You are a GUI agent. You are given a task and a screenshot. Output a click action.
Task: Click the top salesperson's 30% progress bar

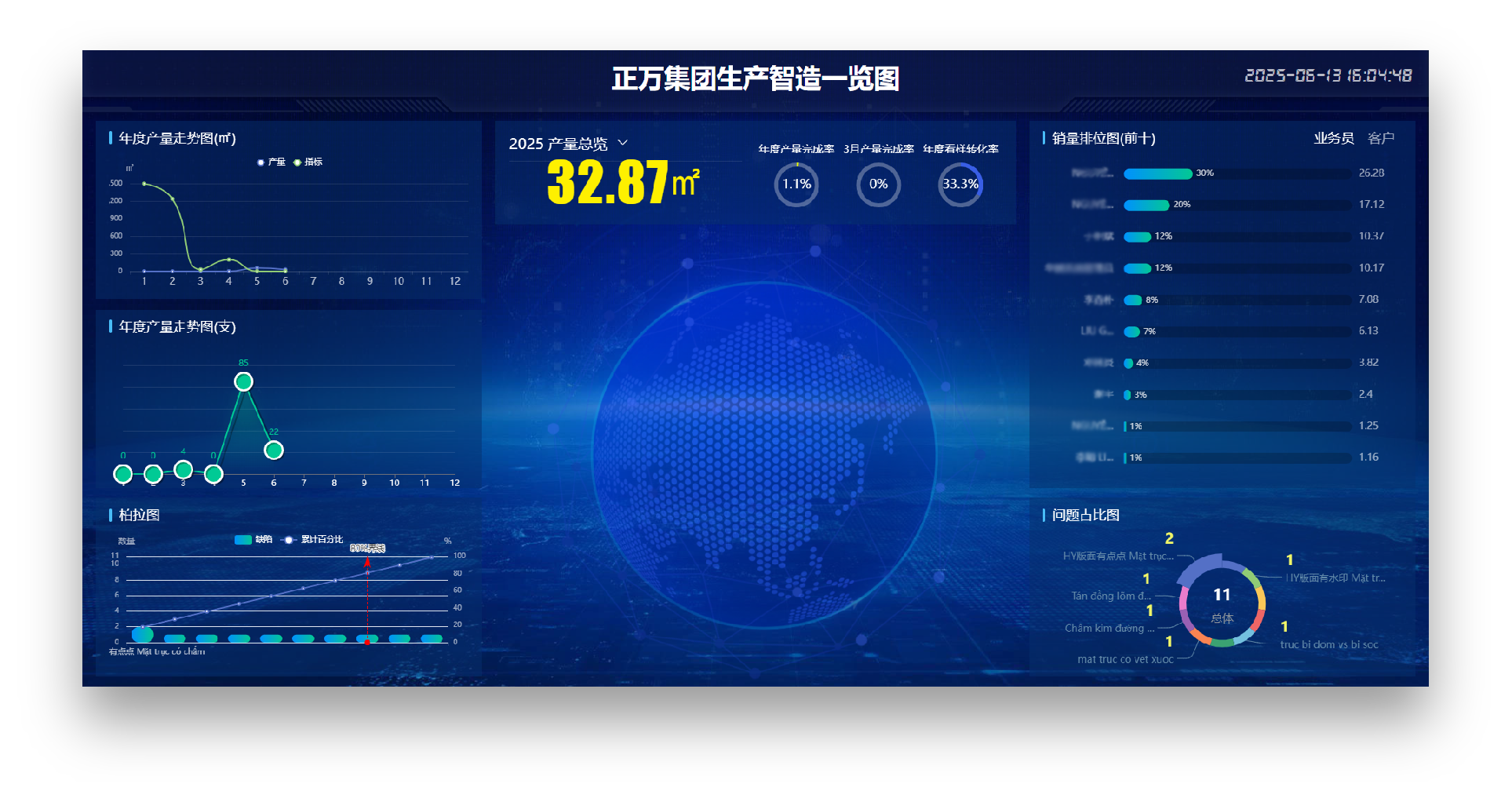tap(1158, 173)
